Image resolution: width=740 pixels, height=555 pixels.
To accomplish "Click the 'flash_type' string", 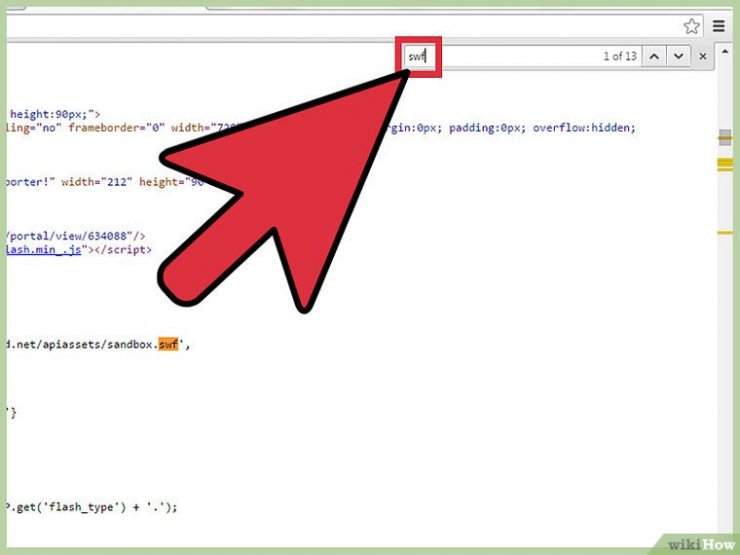I will point(87,507).
